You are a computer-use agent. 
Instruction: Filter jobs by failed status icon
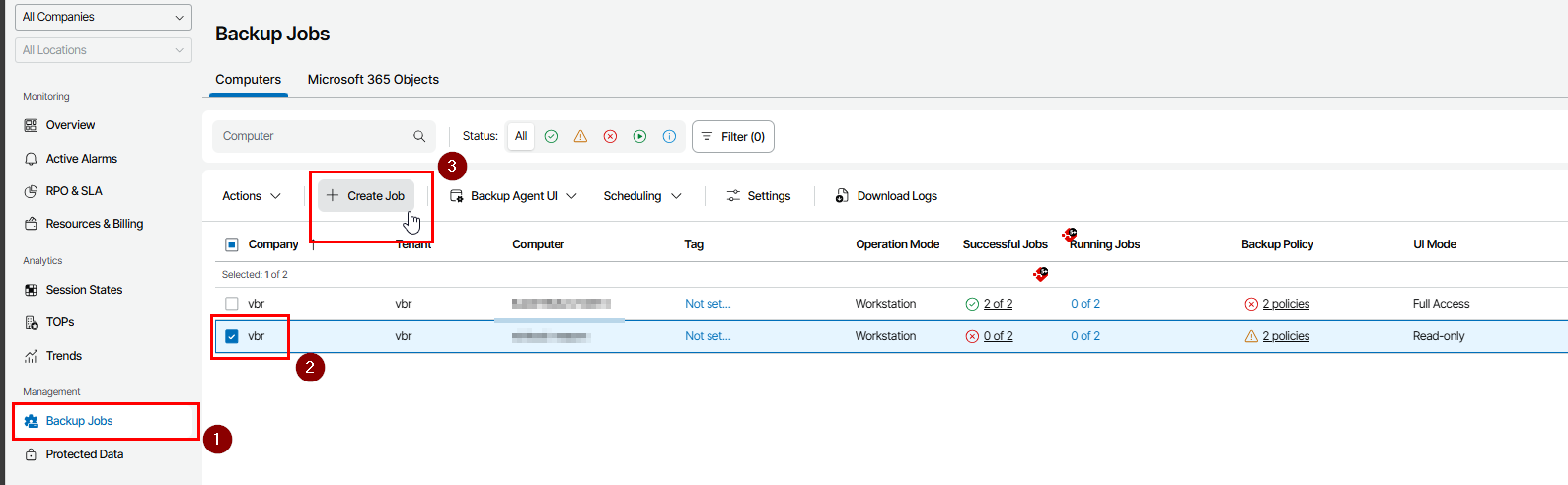[610, 137]
